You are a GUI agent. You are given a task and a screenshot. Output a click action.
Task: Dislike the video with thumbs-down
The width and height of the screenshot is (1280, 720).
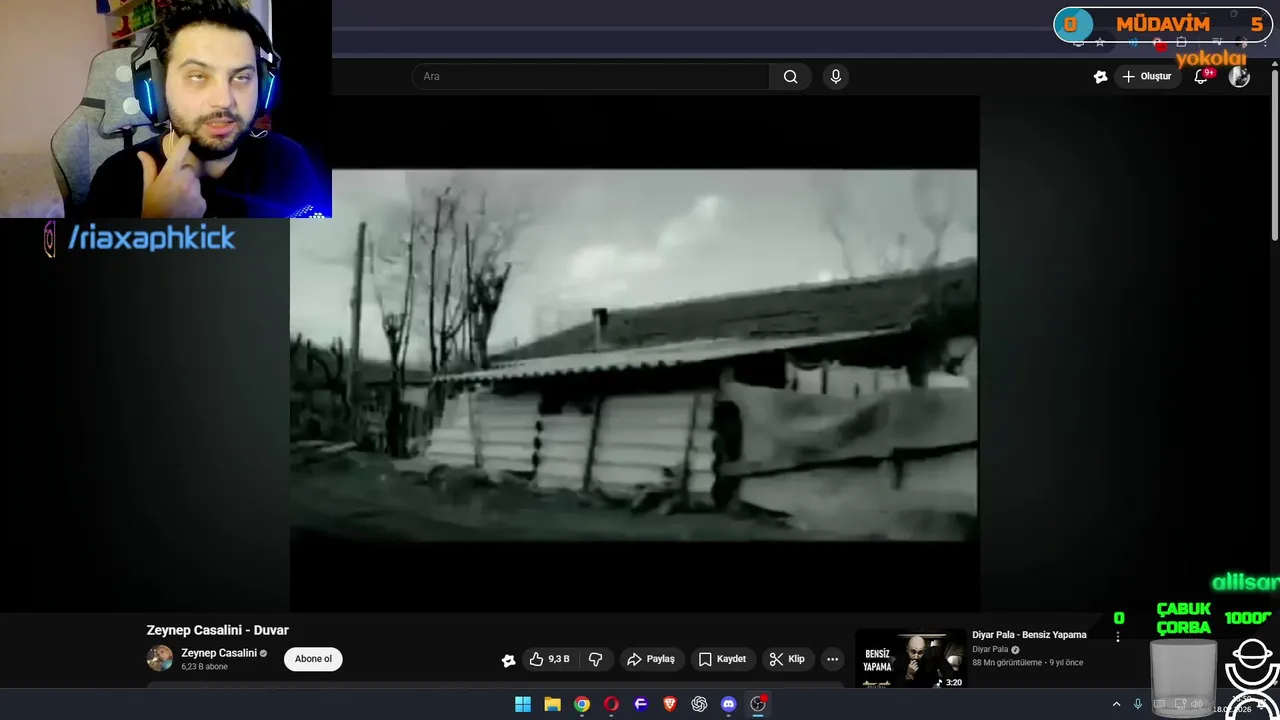(595, 659)
